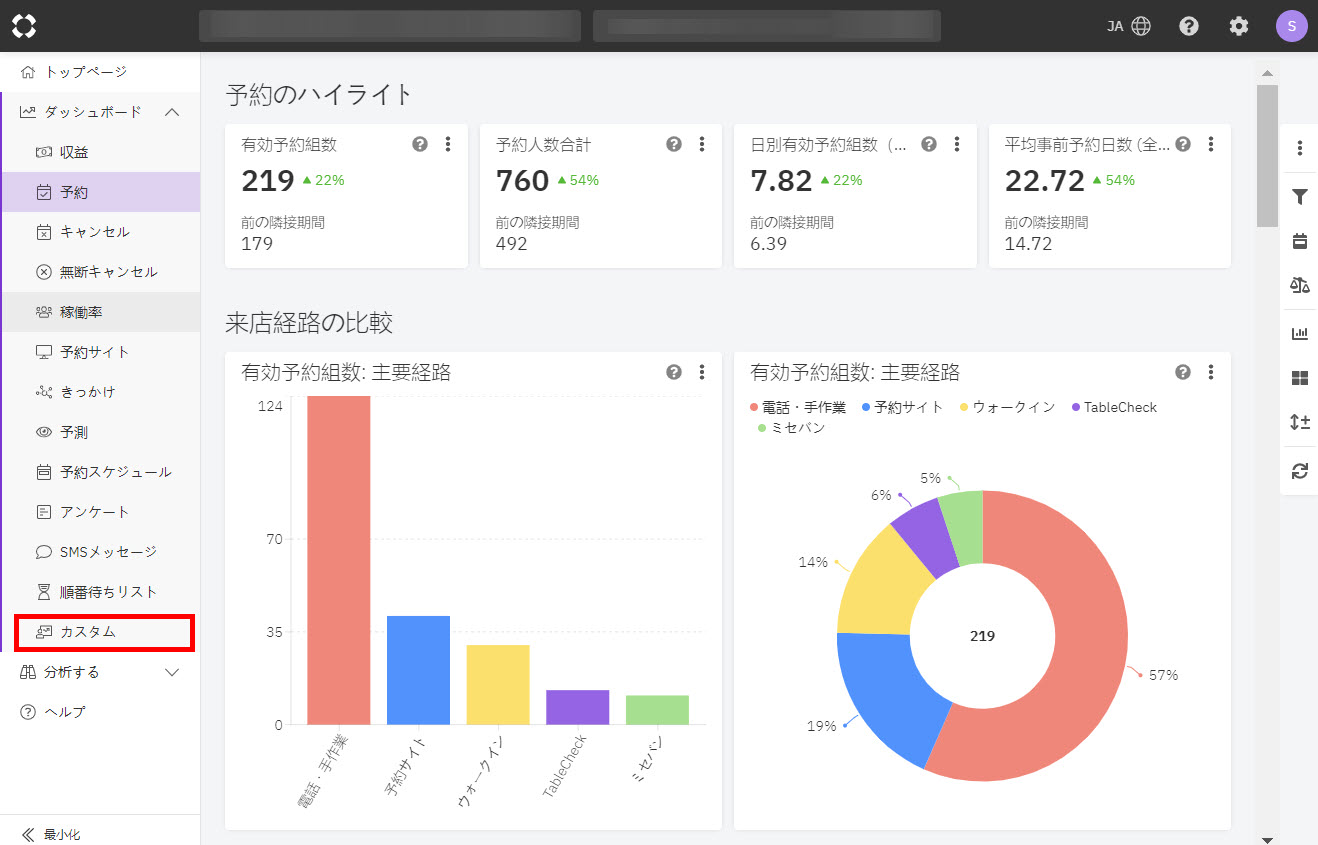
Task: Click scrollbar down arrow
Action: click(1267, 838)
